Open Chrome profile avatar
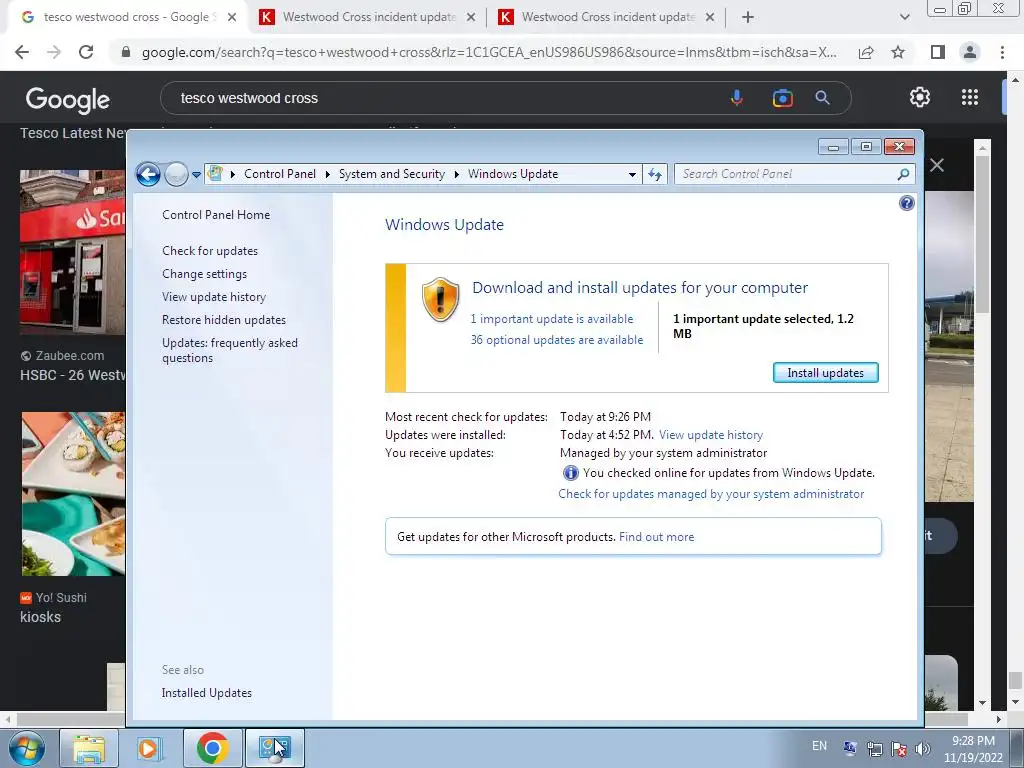 point(970,52)
